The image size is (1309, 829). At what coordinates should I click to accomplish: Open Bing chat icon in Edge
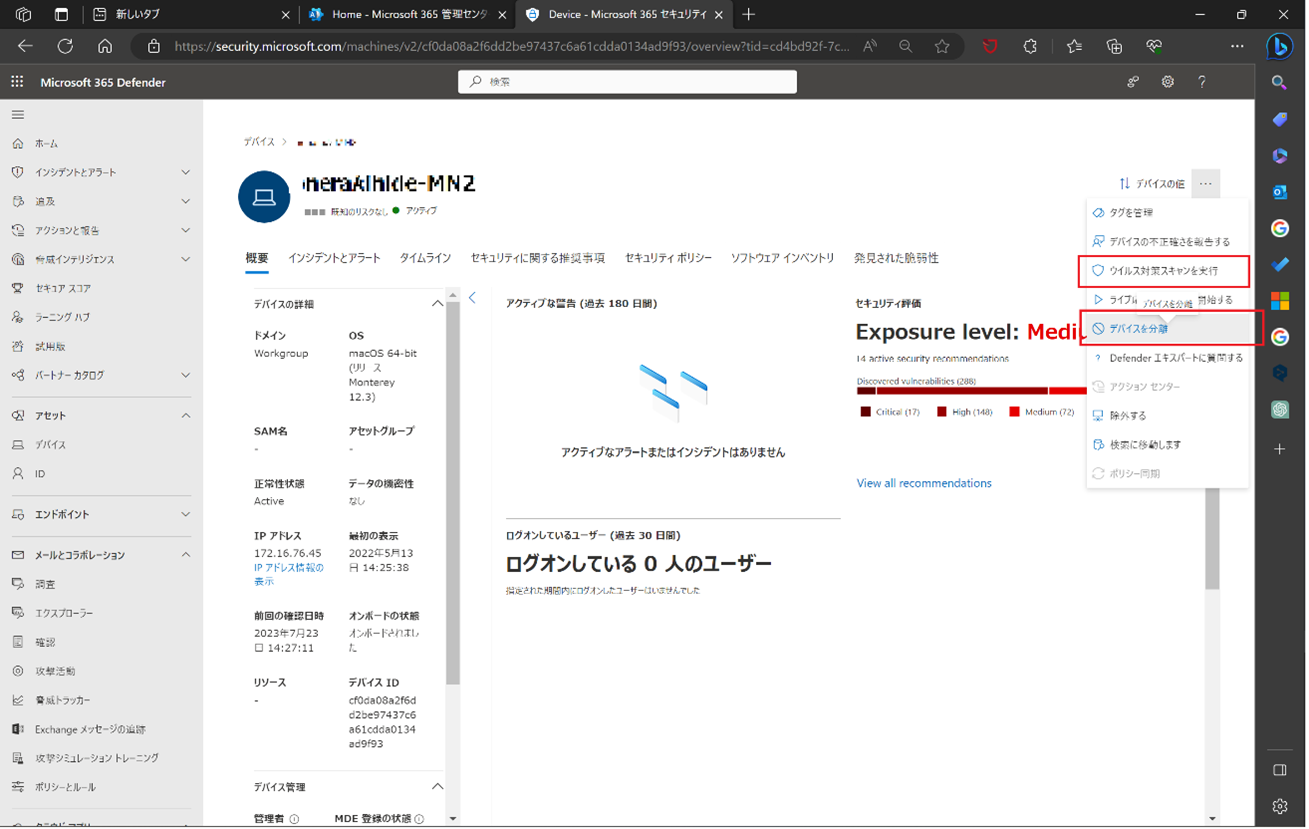coord(1279,46)
